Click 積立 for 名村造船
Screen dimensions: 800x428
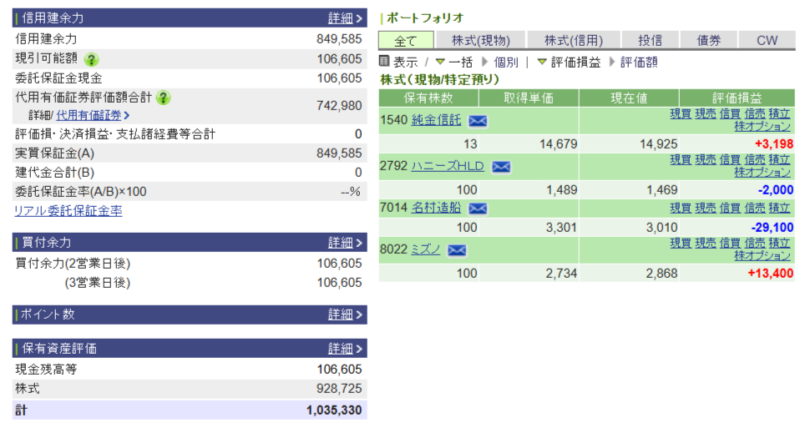[x=780, y=208]
